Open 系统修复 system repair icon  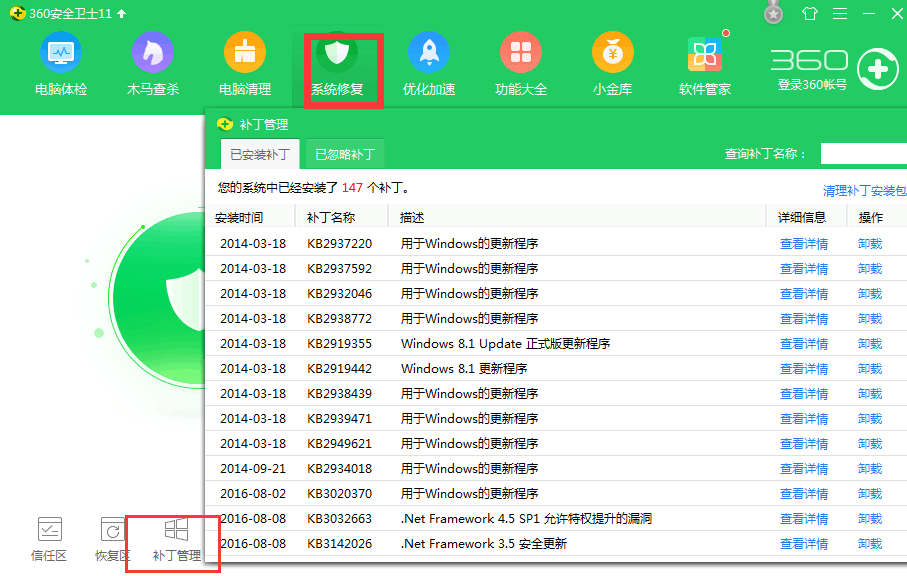pos(337,53)
